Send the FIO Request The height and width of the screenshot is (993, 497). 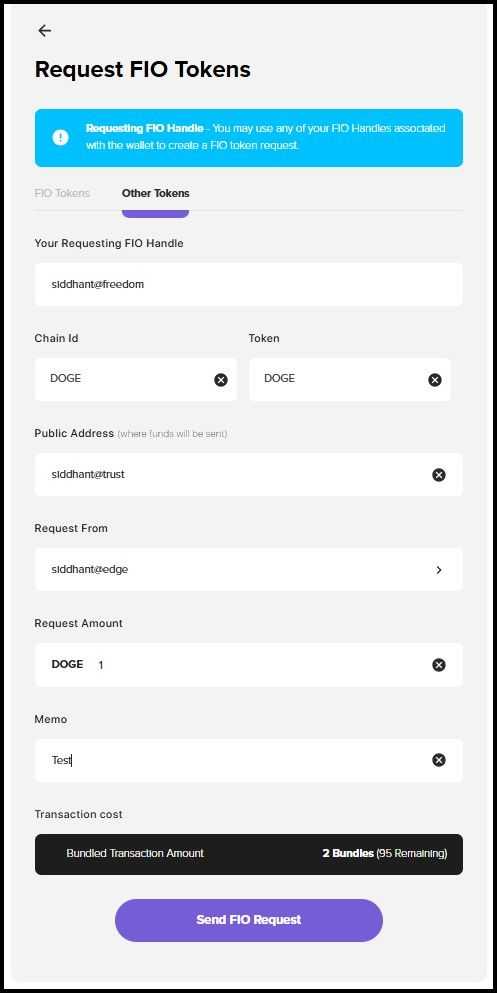(249, 920)
